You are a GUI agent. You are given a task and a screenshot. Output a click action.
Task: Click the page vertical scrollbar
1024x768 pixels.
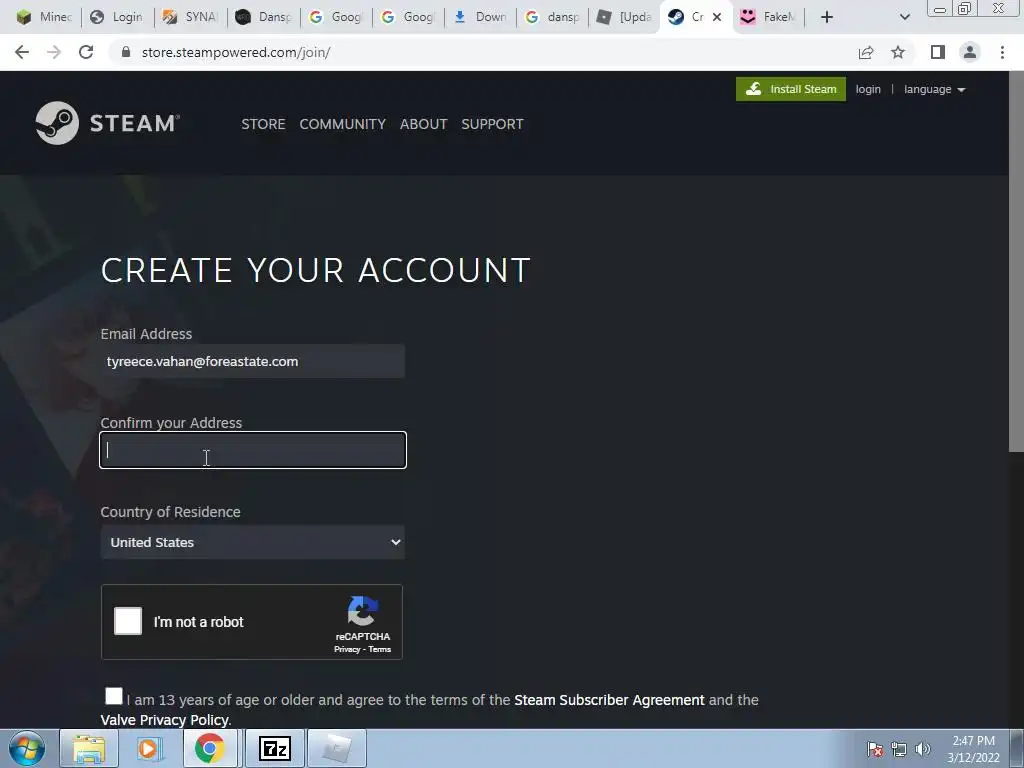point(1016,261)
